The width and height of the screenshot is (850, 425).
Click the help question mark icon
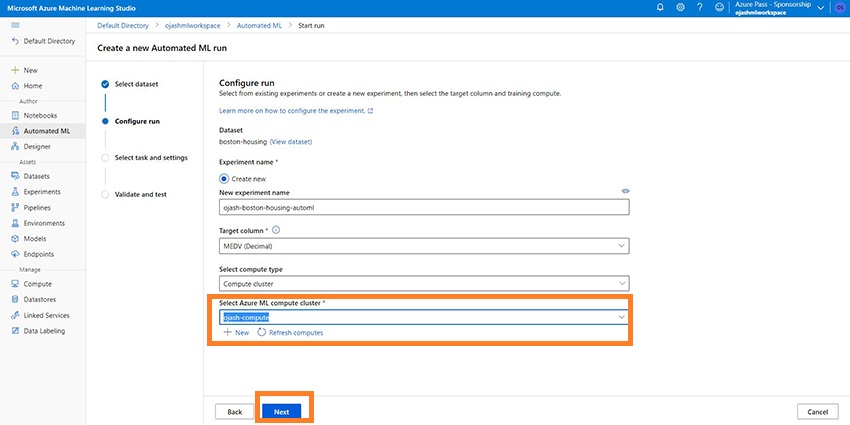tap(700, 7)
